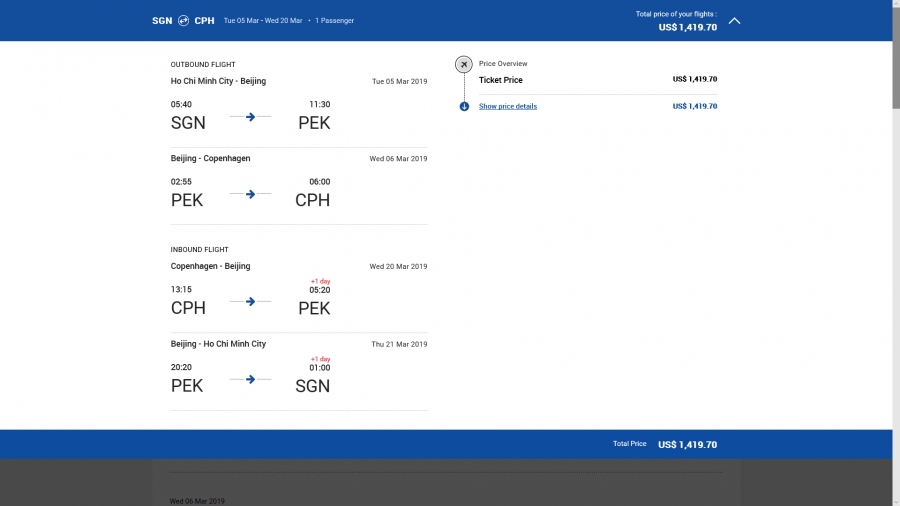Click the arrow icon between PEK 02:55 and CPH 06:00
The height and width of the screenshot is (506, 900).
pyautogui.click(x=250, y=194)
